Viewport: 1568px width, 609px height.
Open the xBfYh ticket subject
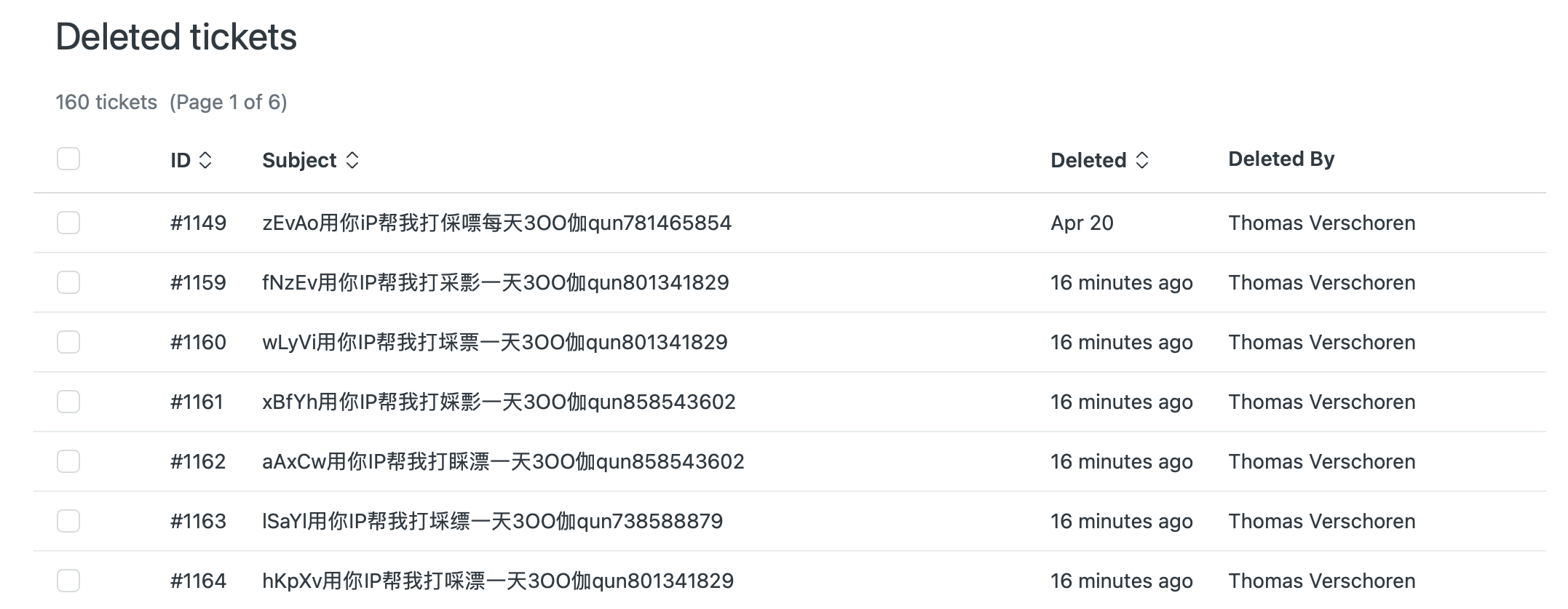click(499, 402)
